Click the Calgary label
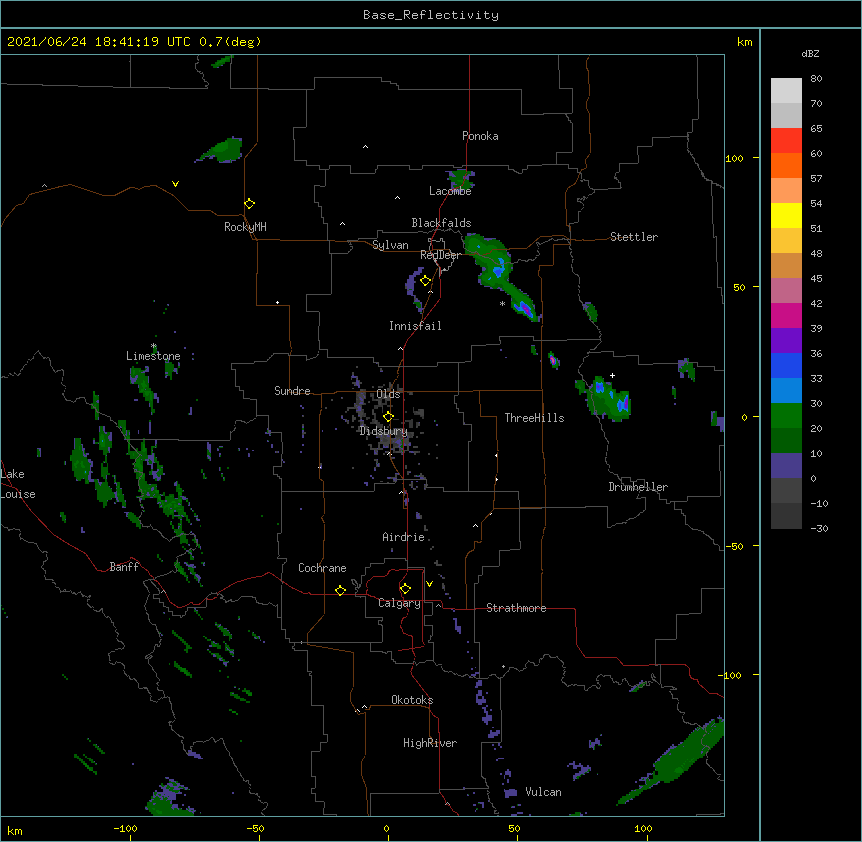Image resolution: width=862 pixels, height=842 pixels. [399, 603]
